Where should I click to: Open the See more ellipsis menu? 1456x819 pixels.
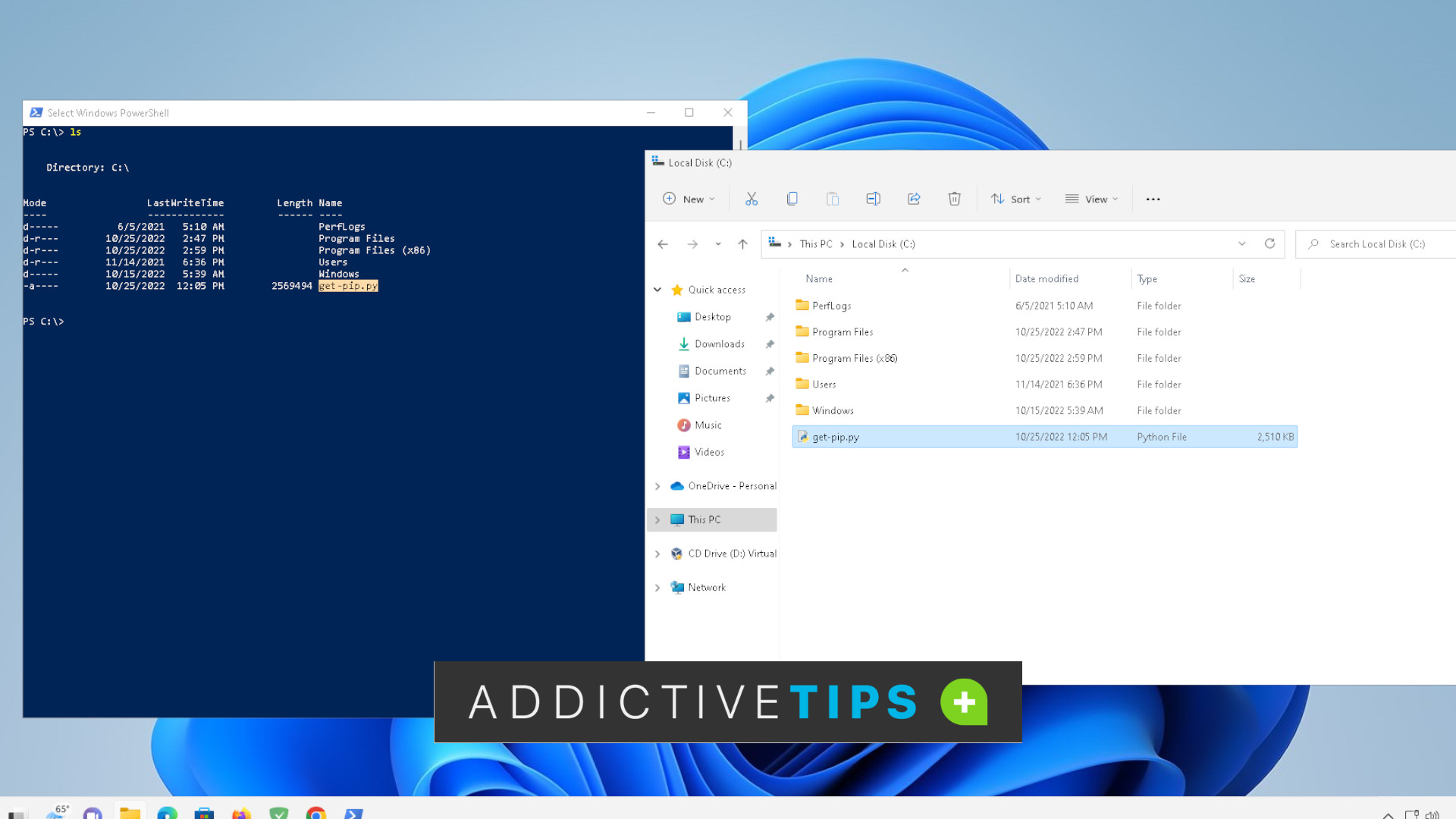1153,199
